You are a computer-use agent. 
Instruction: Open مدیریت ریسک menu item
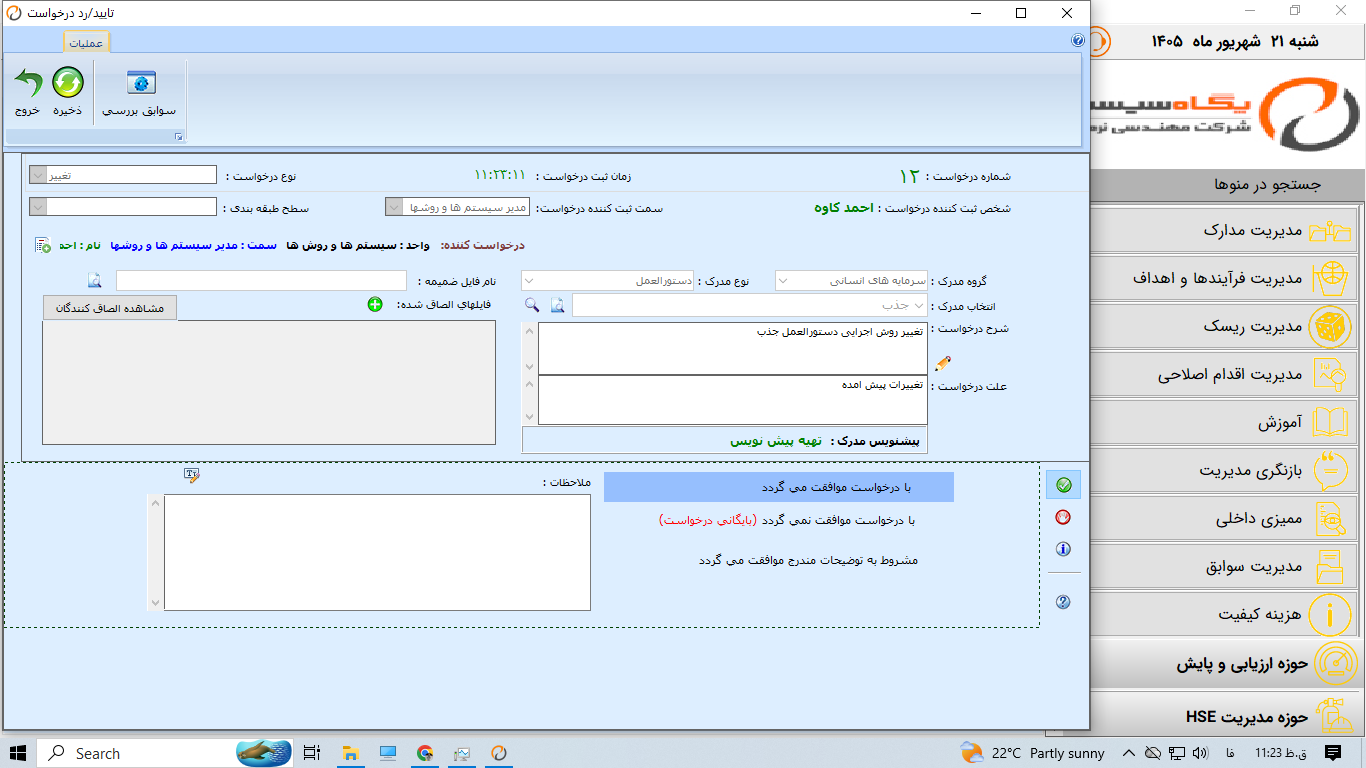coord(1224,326)
